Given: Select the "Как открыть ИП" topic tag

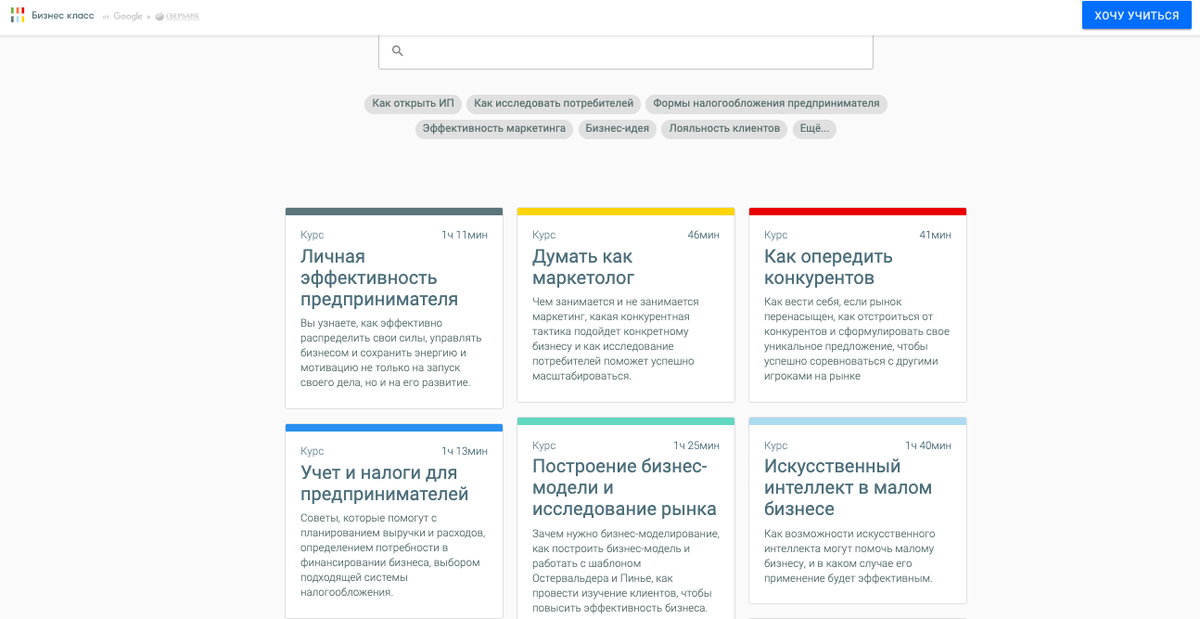Looking at the screenshot, I should point(414,104).
